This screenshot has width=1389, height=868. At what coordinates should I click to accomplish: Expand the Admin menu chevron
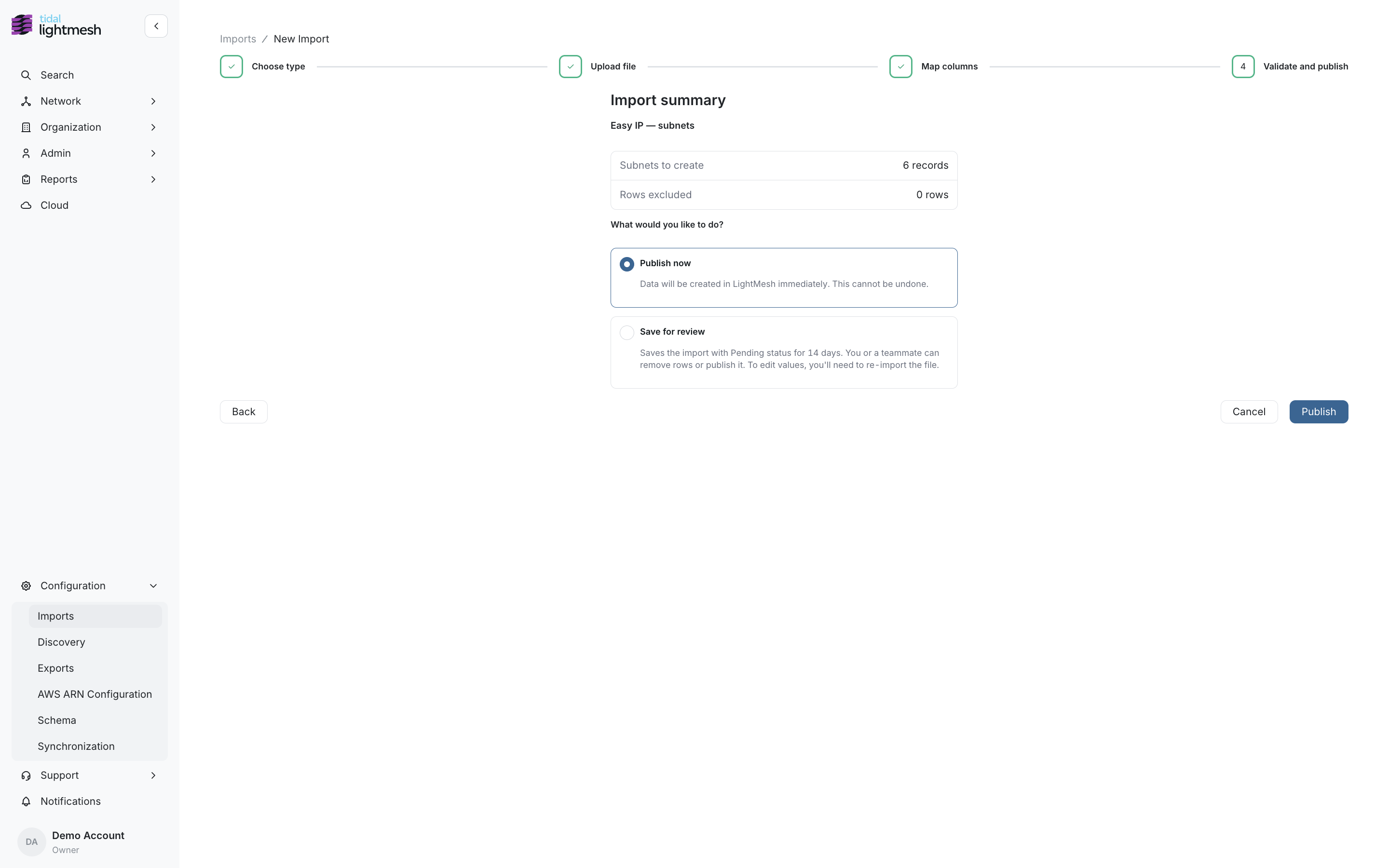153,153
